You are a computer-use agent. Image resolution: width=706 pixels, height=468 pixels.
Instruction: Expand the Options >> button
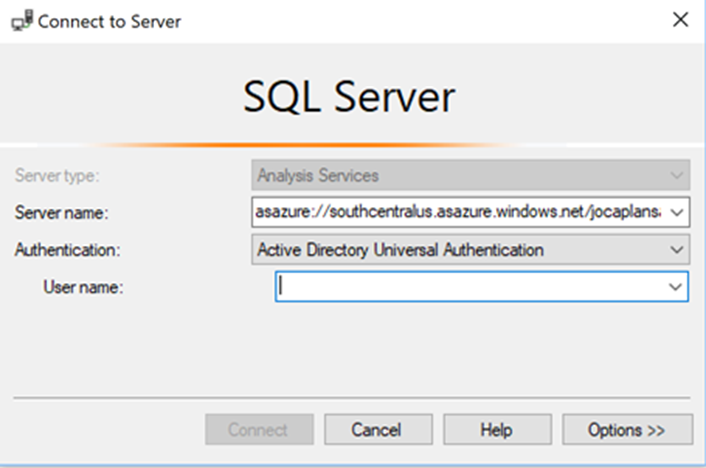627,430
